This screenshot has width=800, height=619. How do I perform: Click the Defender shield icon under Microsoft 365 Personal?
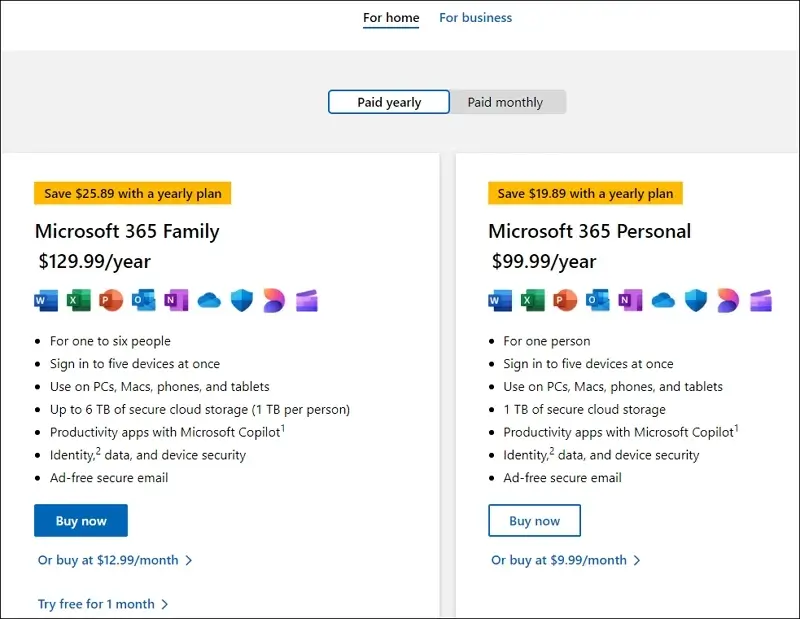pyautogui.click(x=696, y=300)
